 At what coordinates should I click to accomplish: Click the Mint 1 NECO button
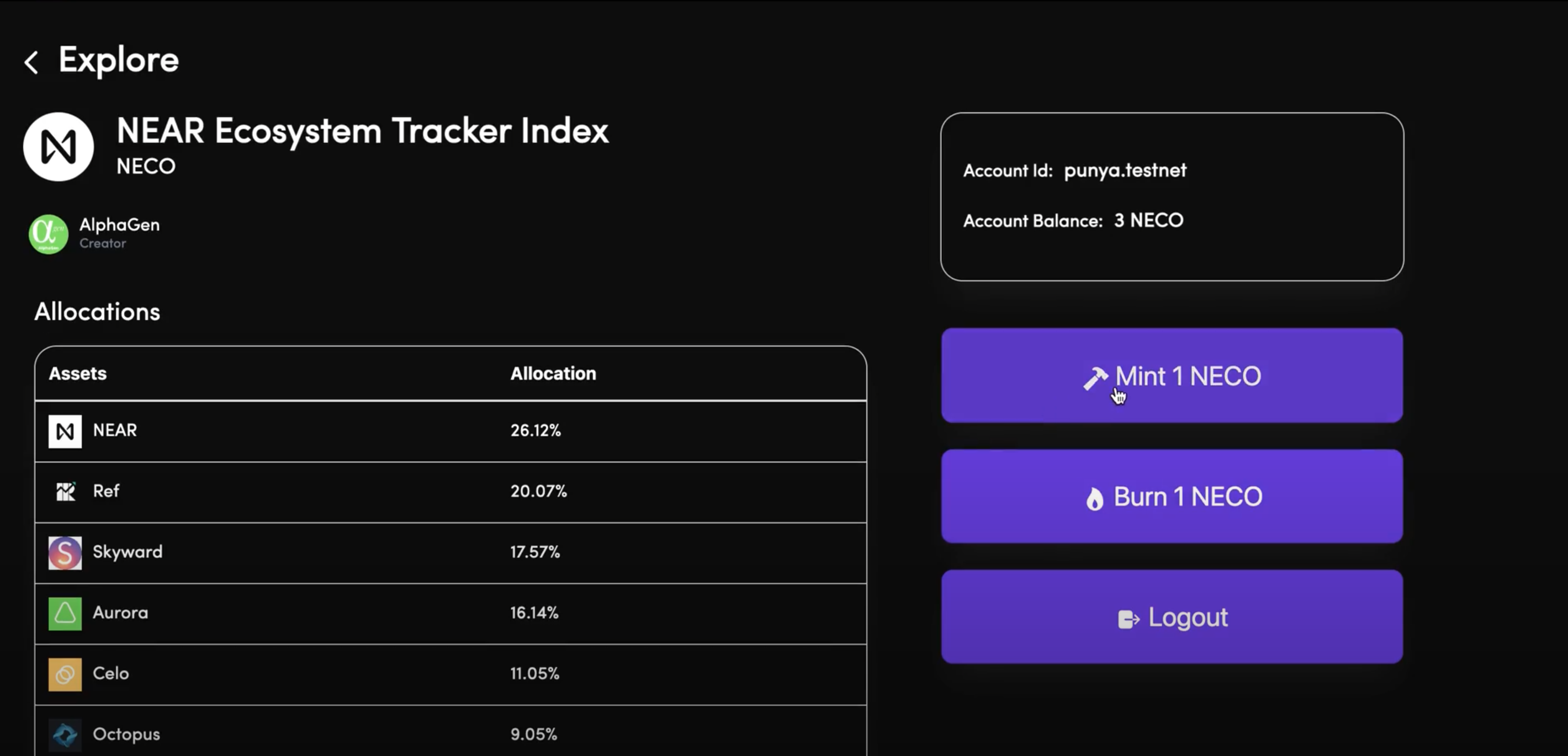tap(1172, 375)
